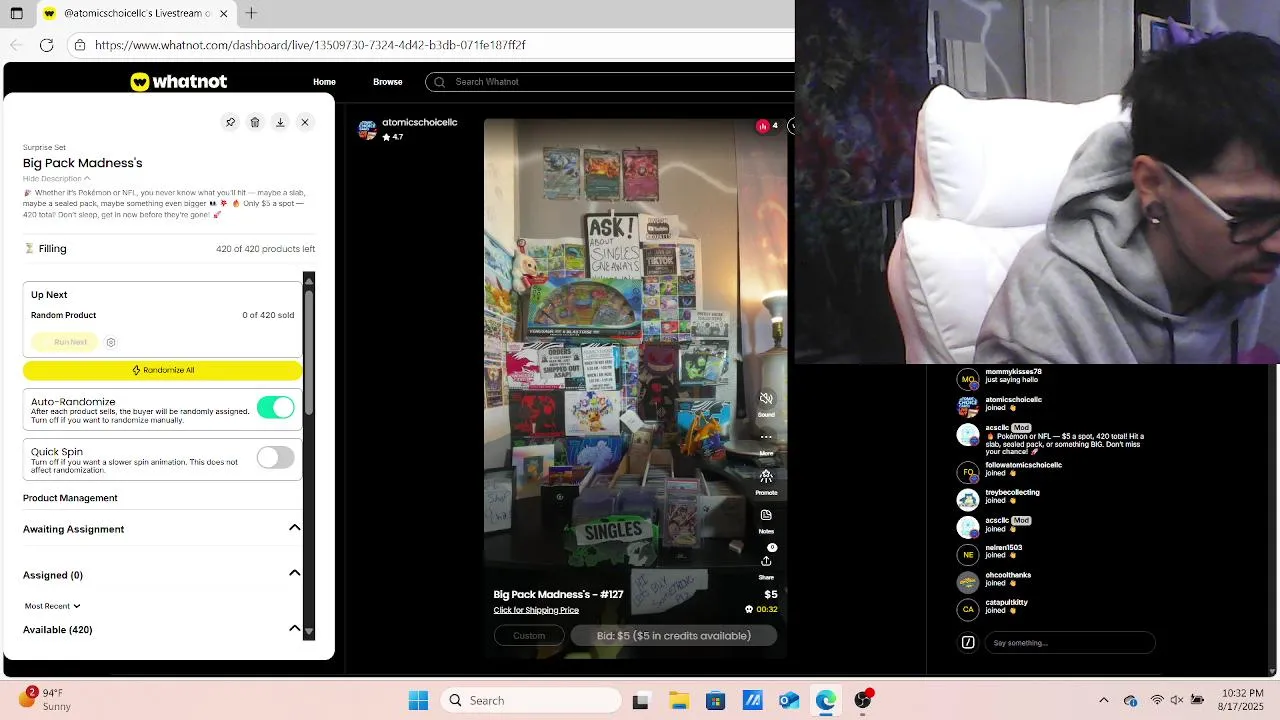Viewport: 1280px width, 720px height.
Task: Click the 4.7 seller rating
Action: (x=393, y=137)
